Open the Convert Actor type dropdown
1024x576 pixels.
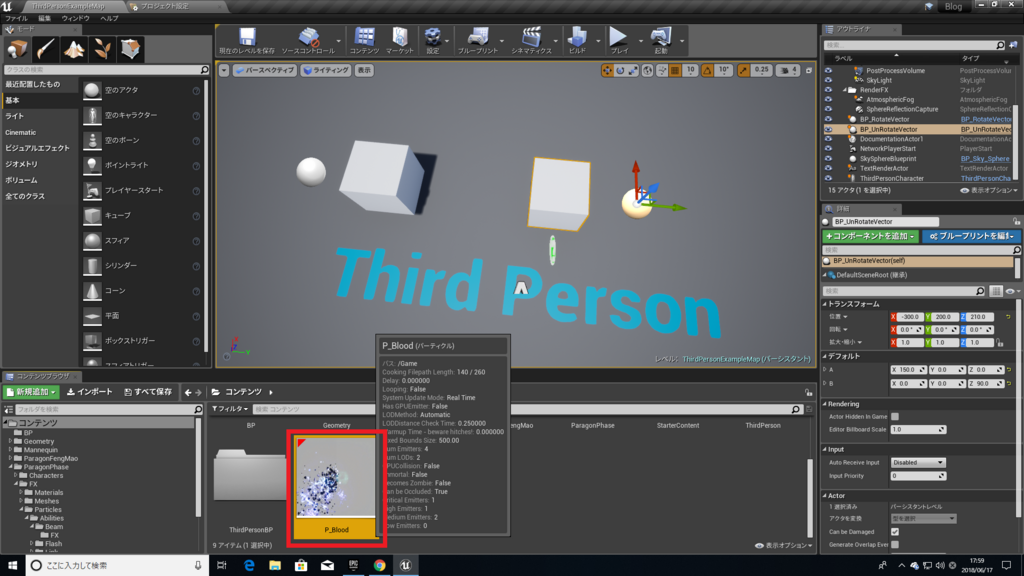[x=923, y=519]
